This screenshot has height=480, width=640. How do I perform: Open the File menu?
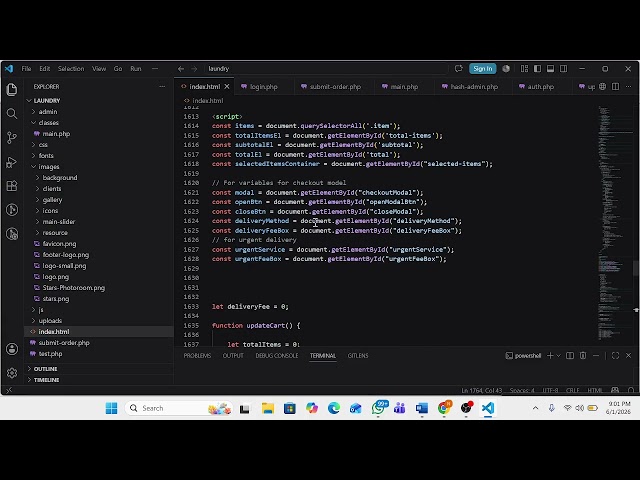click(26, 69)
